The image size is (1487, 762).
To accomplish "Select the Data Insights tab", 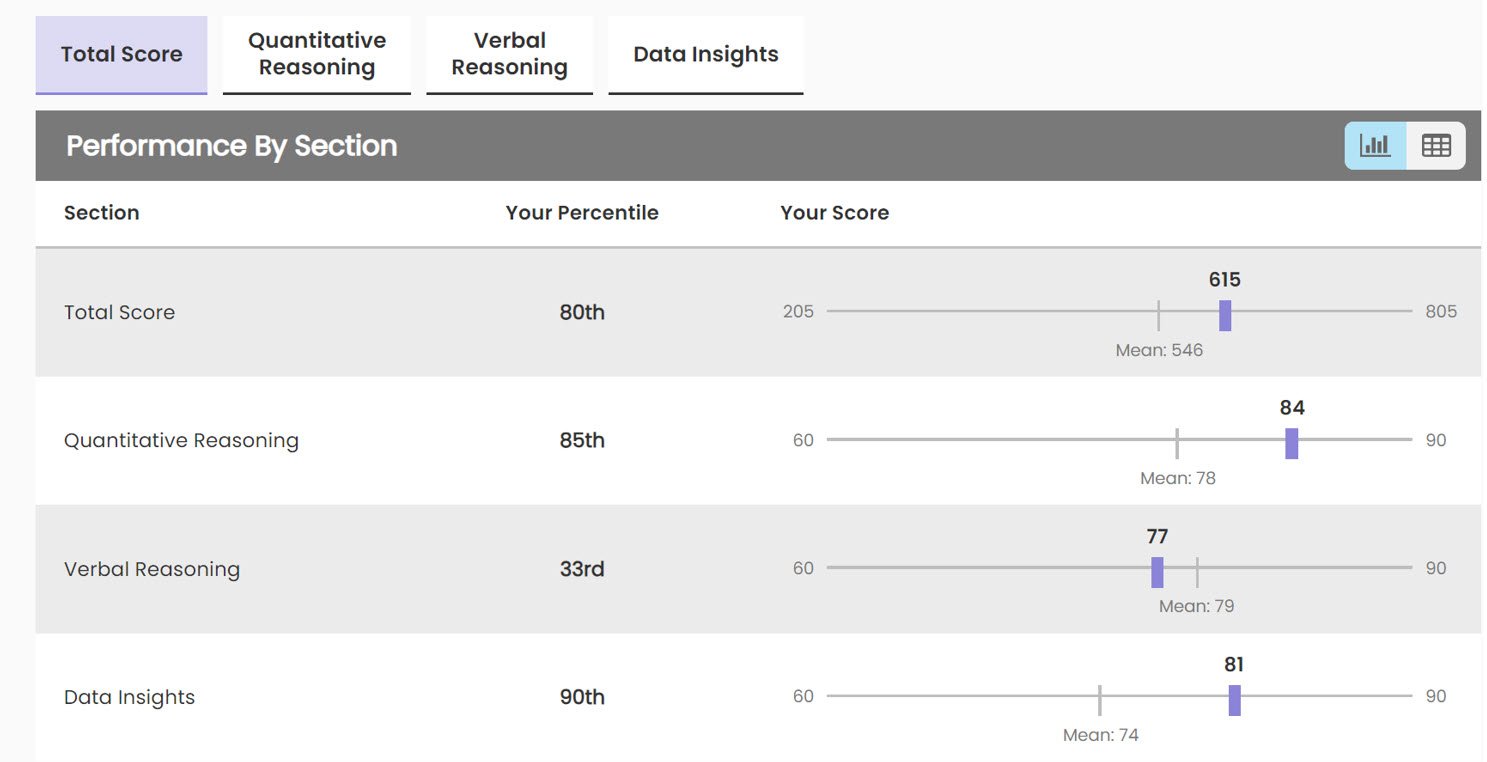I will click(x=705, y=55).
